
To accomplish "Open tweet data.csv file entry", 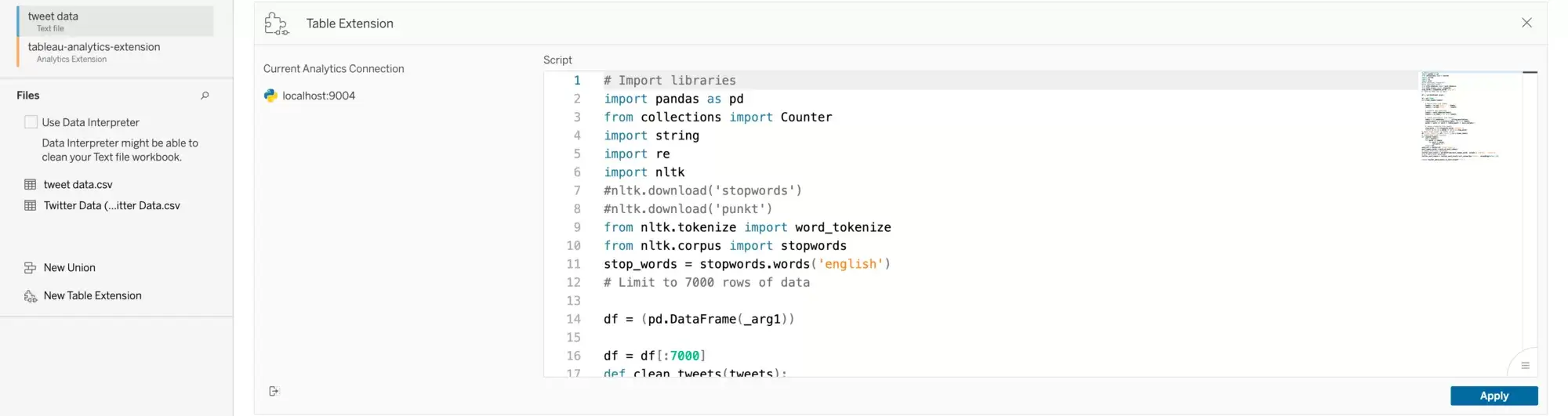I will [x=78, y=185].
